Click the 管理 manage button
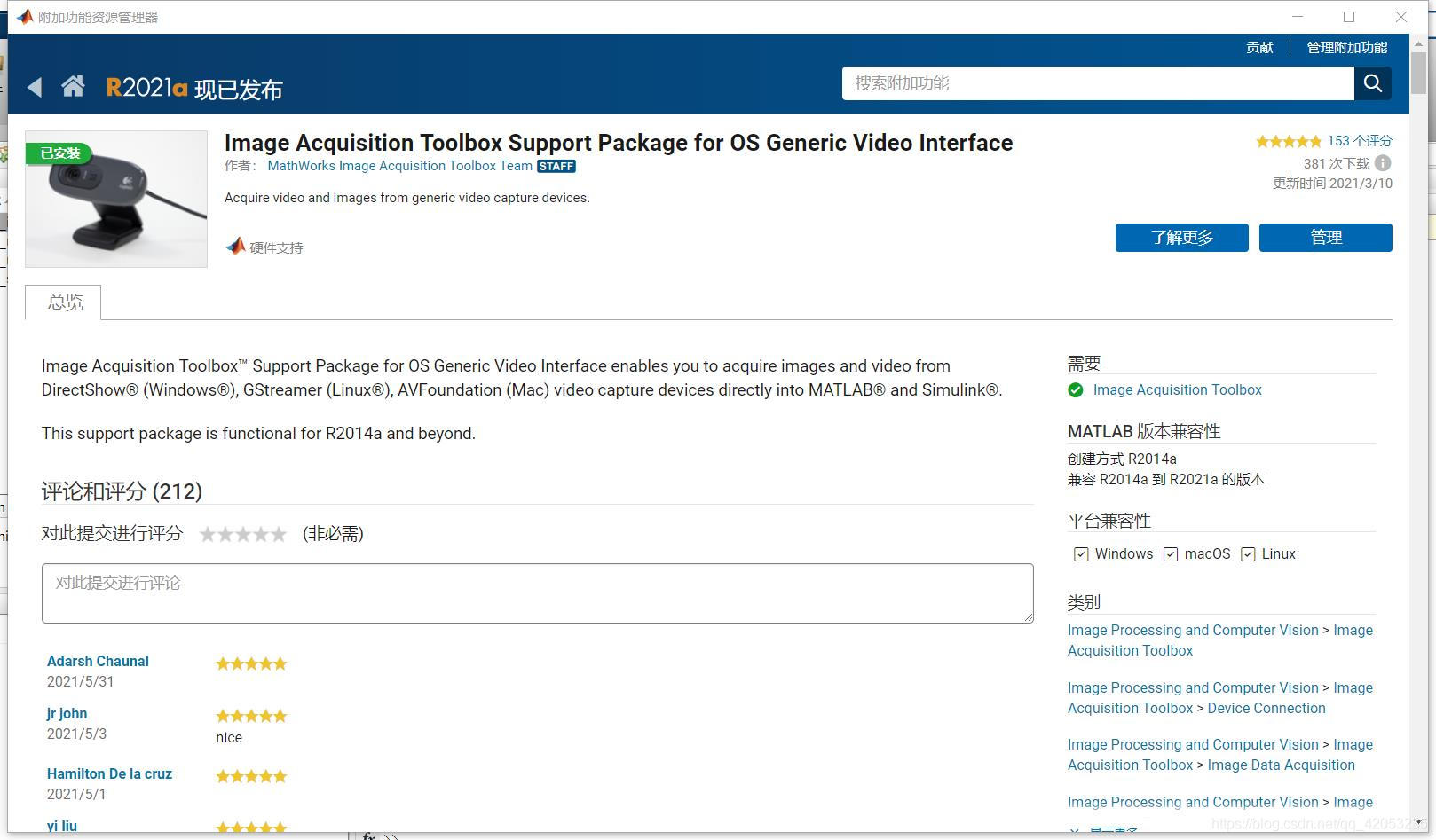1436x840 pixels. (1325, 238)
